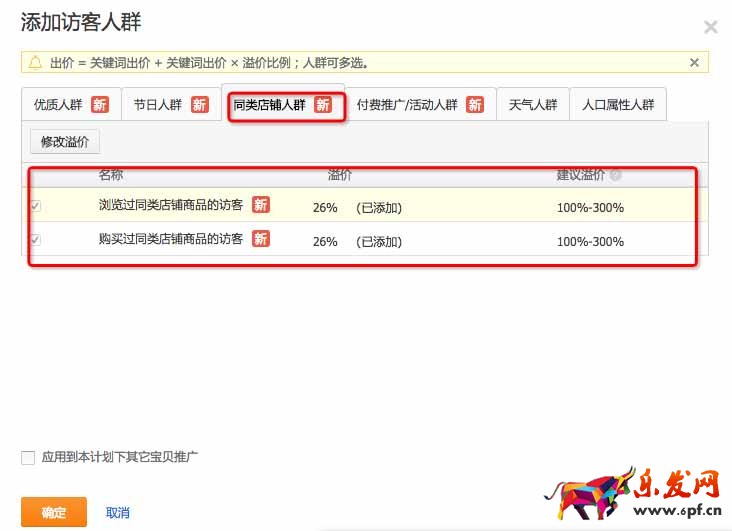Enable 应用到本计划下其它宝贝推广 checkbox
This screenshot has height=531, width=732.
pos(28,458)
